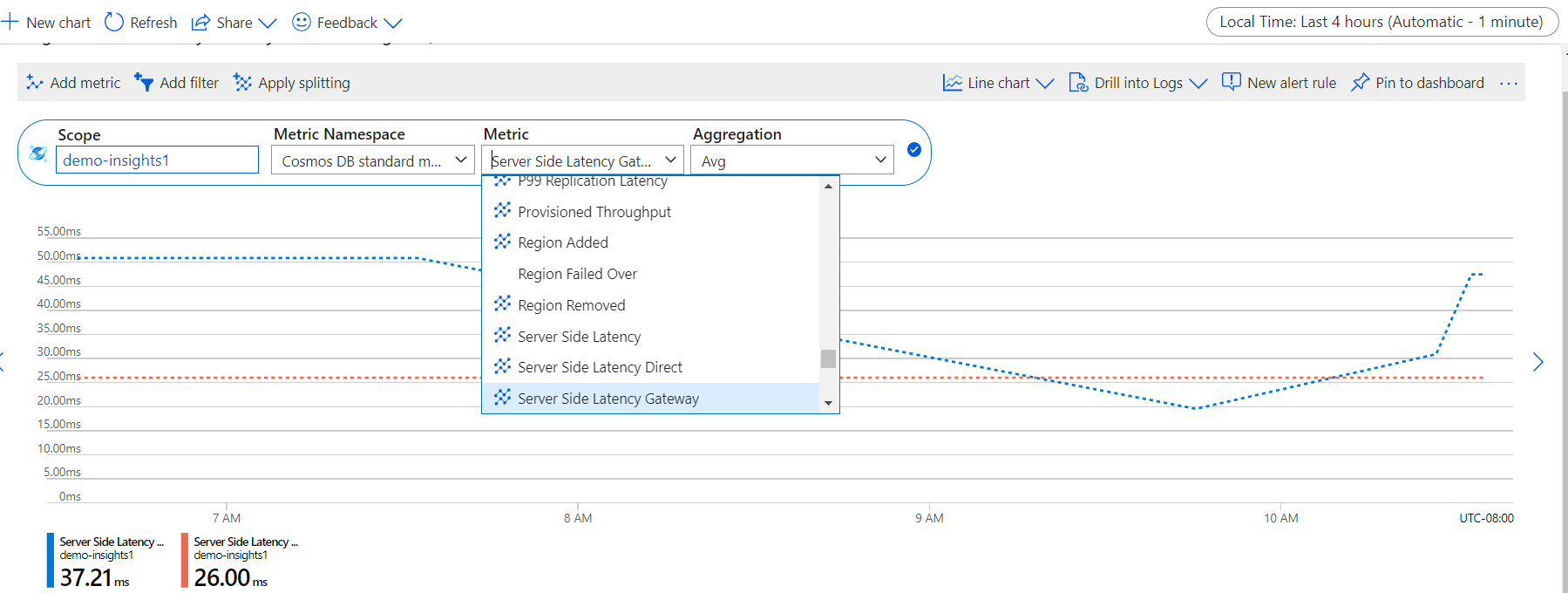The width and height of the screenshot is (1568, 593).
Task: Open the more options ellipsis menu
Action: [x=1509, y=83]
